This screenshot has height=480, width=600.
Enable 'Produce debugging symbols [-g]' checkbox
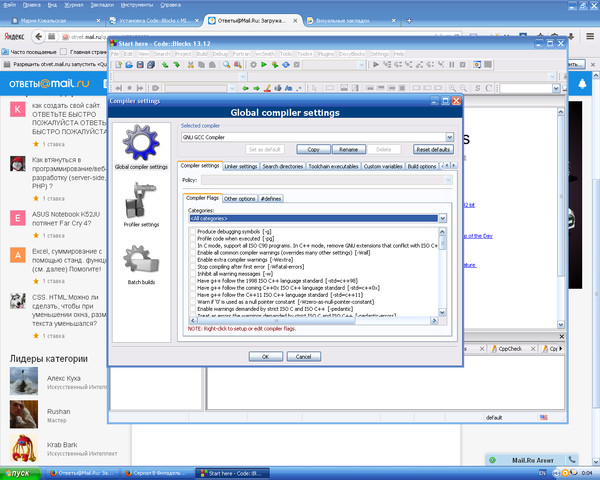(x=192, y=231)
